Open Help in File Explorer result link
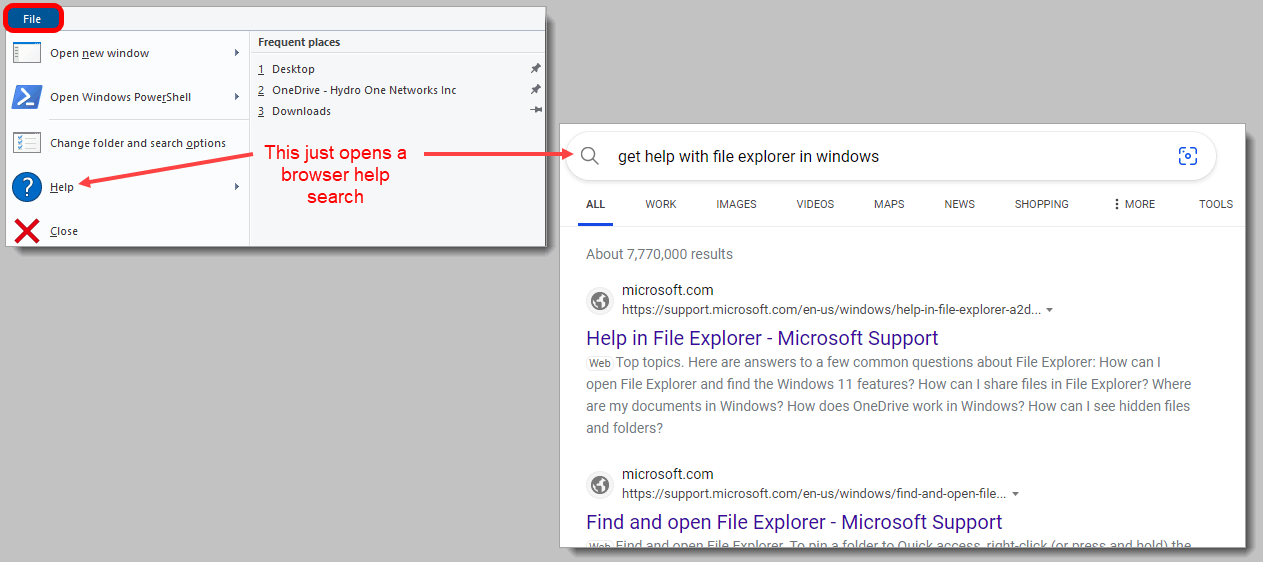 [762, 338]
